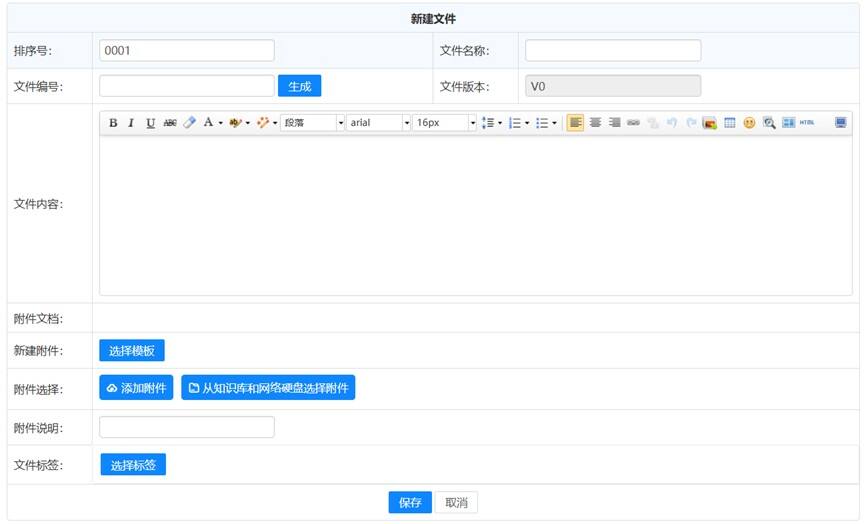
Task: Click the 添加附件 upload button
Action: coord(136,388)
